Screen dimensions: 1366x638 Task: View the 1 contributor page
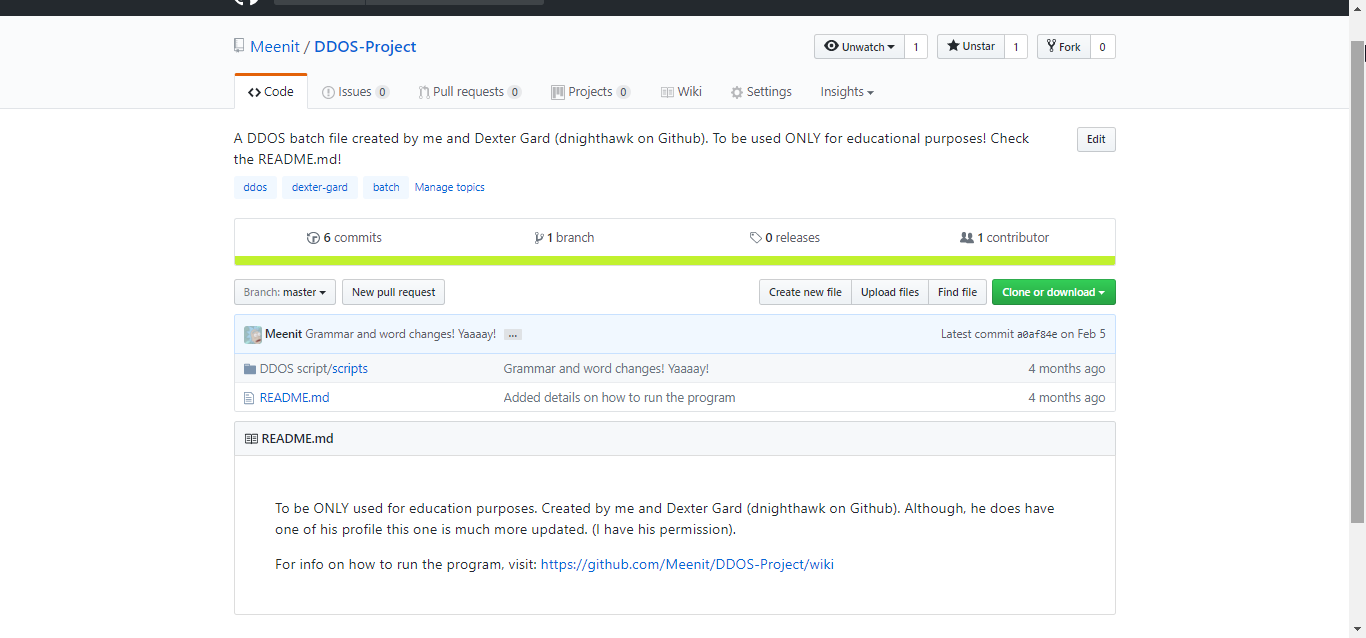pyautogui.click(x=1004, y=237)
